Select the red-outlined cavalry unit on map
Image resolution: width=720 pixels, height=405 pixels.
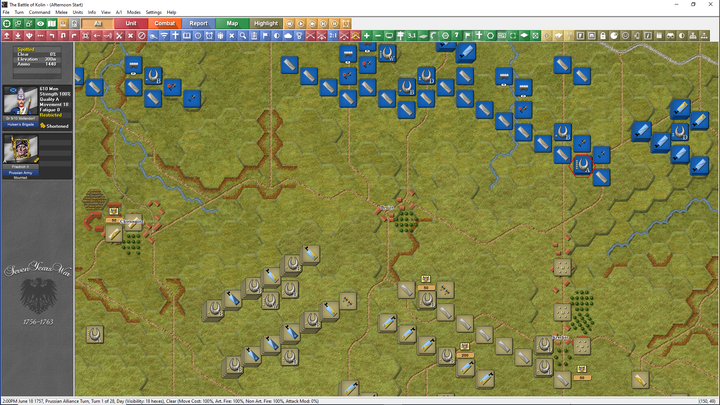click(582, 165)
